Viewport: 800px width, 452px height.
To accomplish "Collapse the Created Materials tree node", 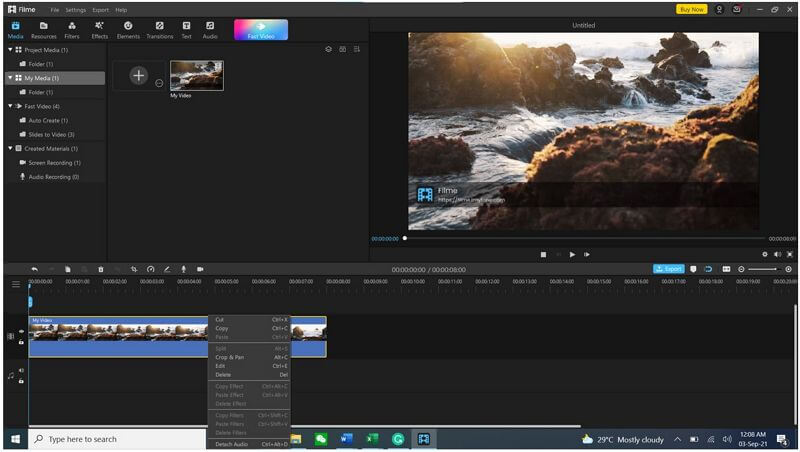I will pyautogui.click(x=10, y=148).
